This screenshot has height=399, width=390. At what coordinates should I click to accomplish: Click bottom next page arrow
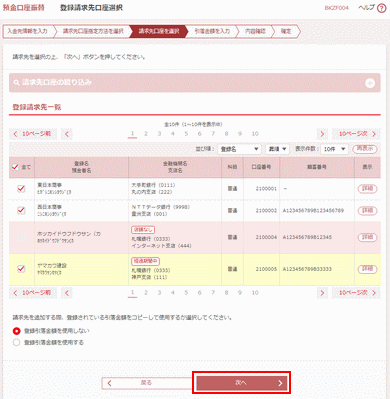[322, 293]
